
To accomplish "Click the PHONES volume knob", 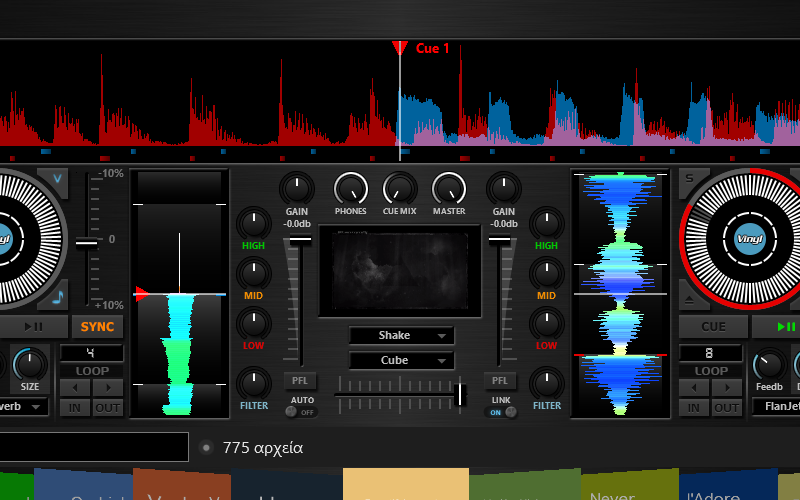I will 351,189.
